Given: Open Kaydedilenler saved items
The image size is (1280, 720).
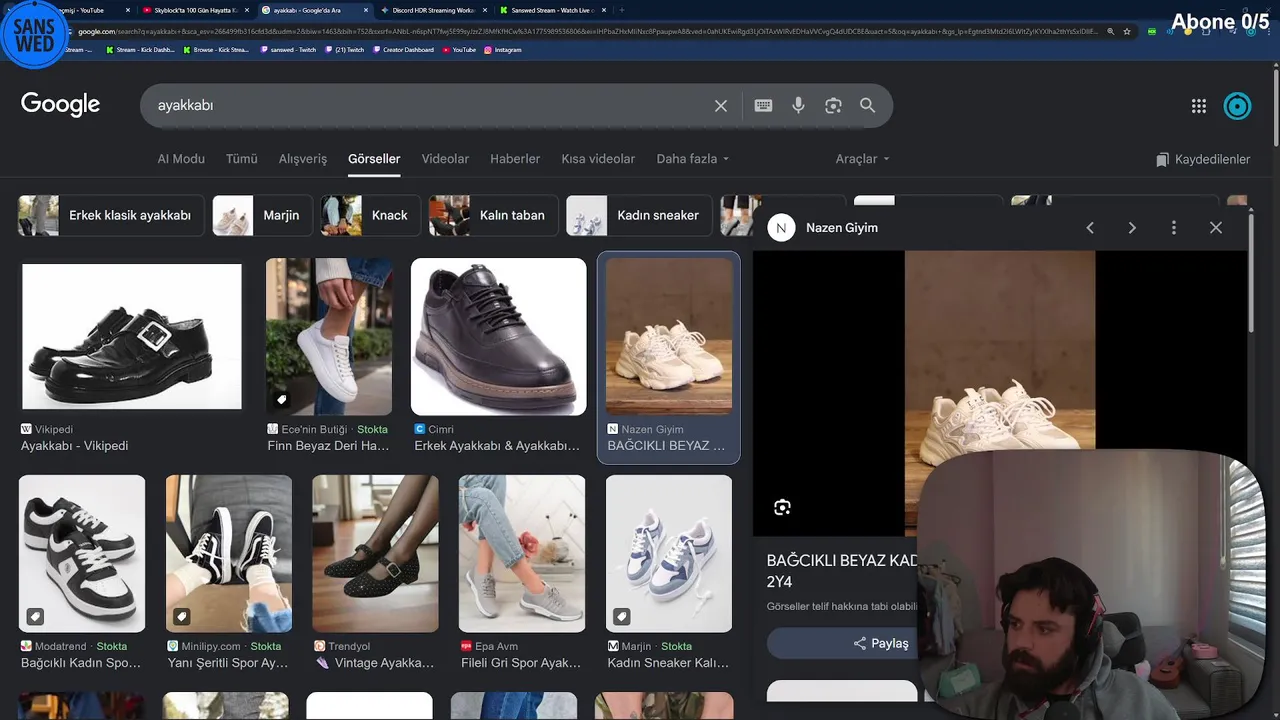Looking at the screenshot, I should [x=1203, y=159].
